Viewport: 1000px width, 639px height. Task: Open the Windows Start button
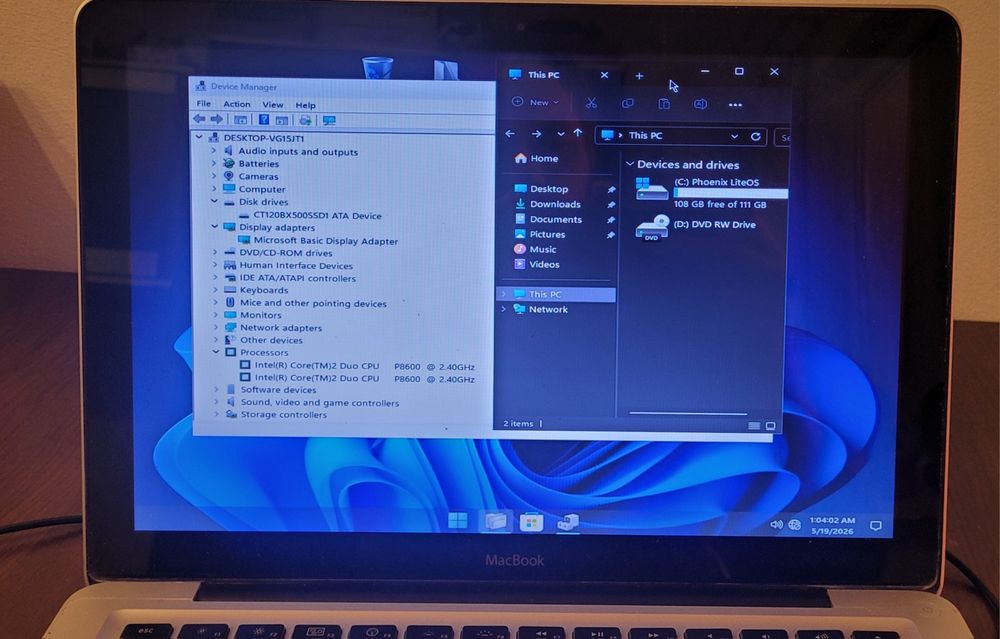[457, 521]
